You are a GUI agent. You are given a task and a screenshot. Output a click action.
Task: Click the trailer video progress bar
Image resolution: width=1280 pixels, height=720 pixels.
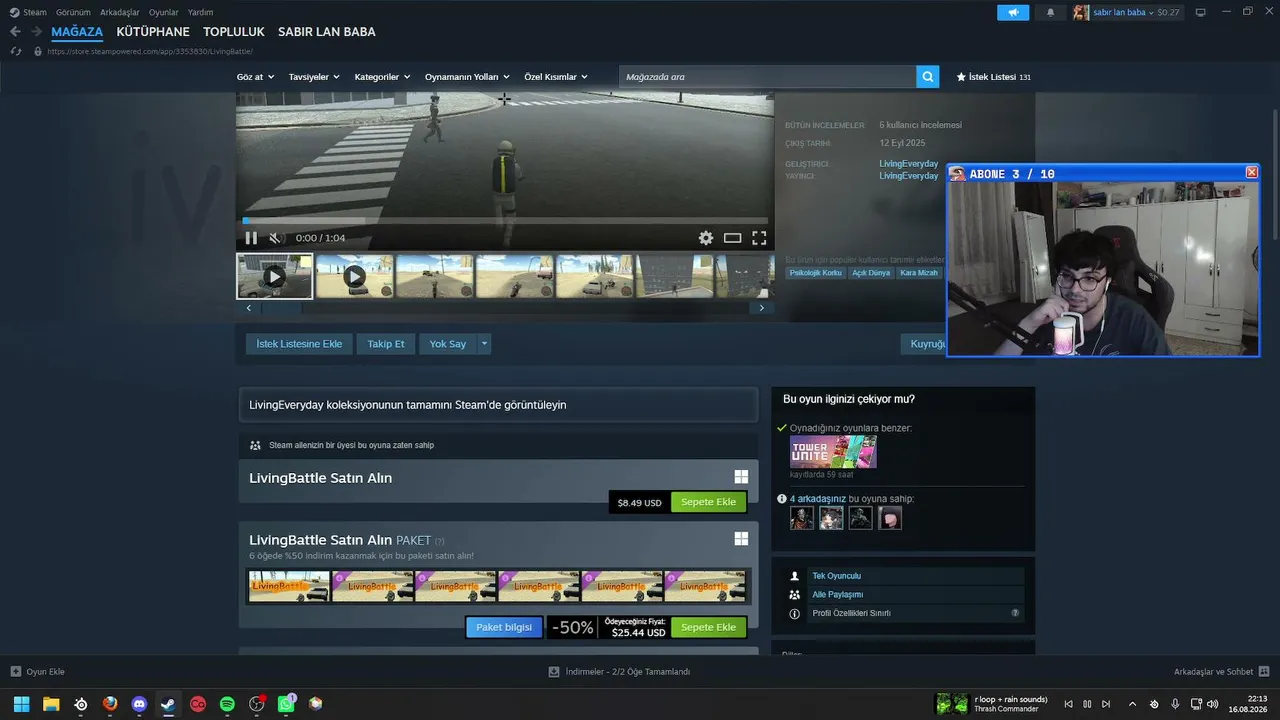[x=505, y=221]
